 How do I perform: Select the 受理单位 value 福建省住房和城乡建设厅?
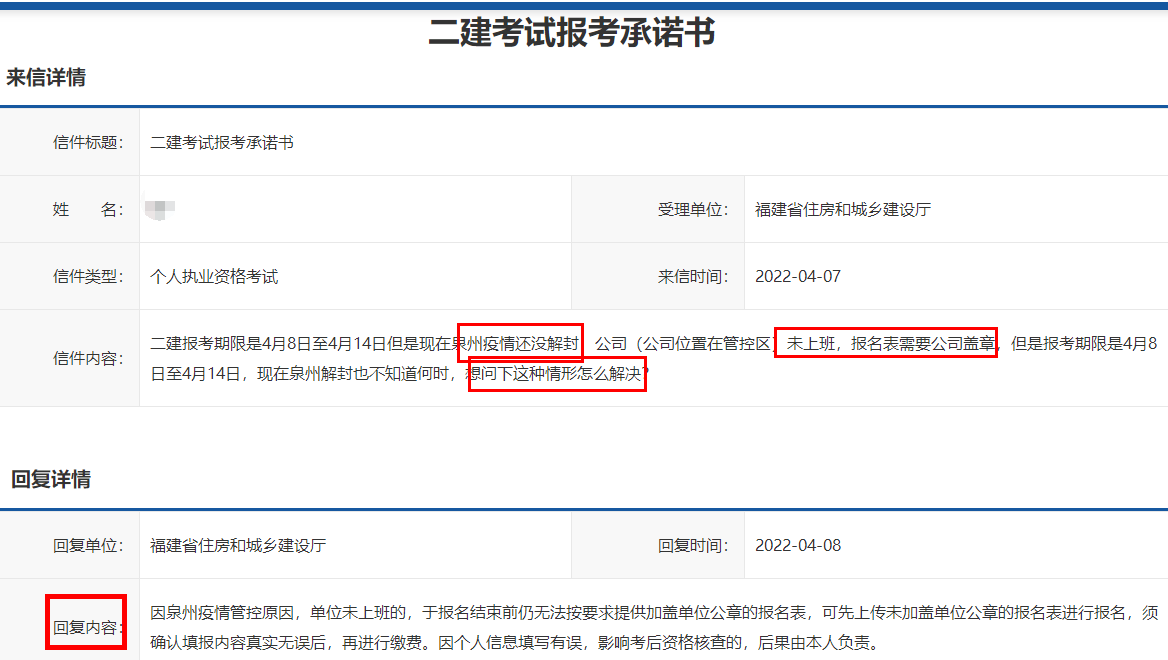(842, 209)
